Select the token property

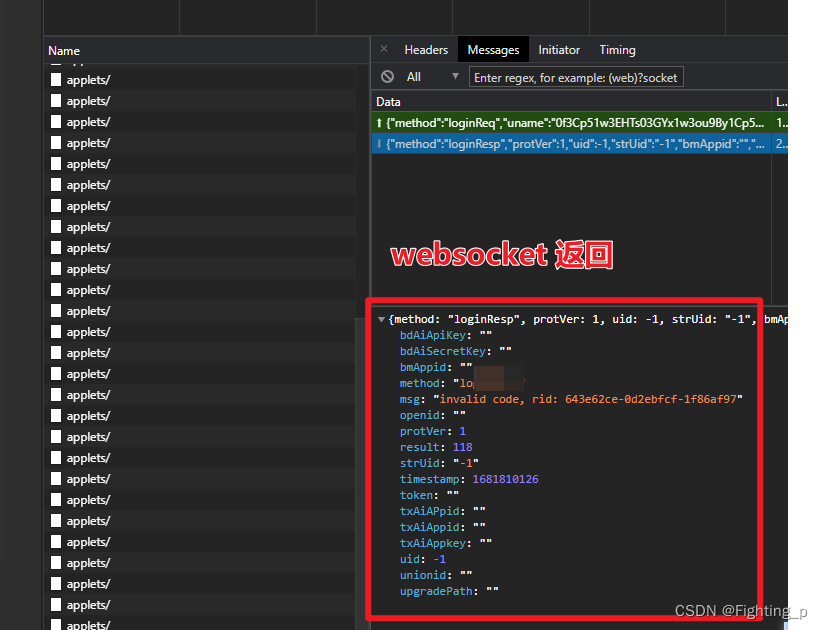(429, 495)
